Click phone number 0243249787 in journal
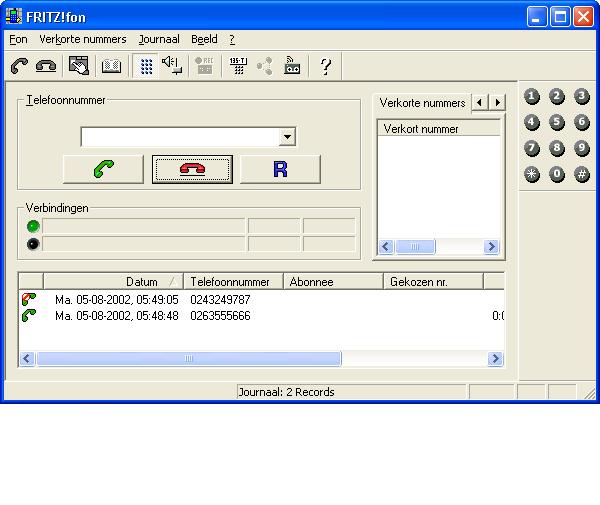The width and height of the screenshot is (600, 505). pyautogui.click(x=220, y=300)
